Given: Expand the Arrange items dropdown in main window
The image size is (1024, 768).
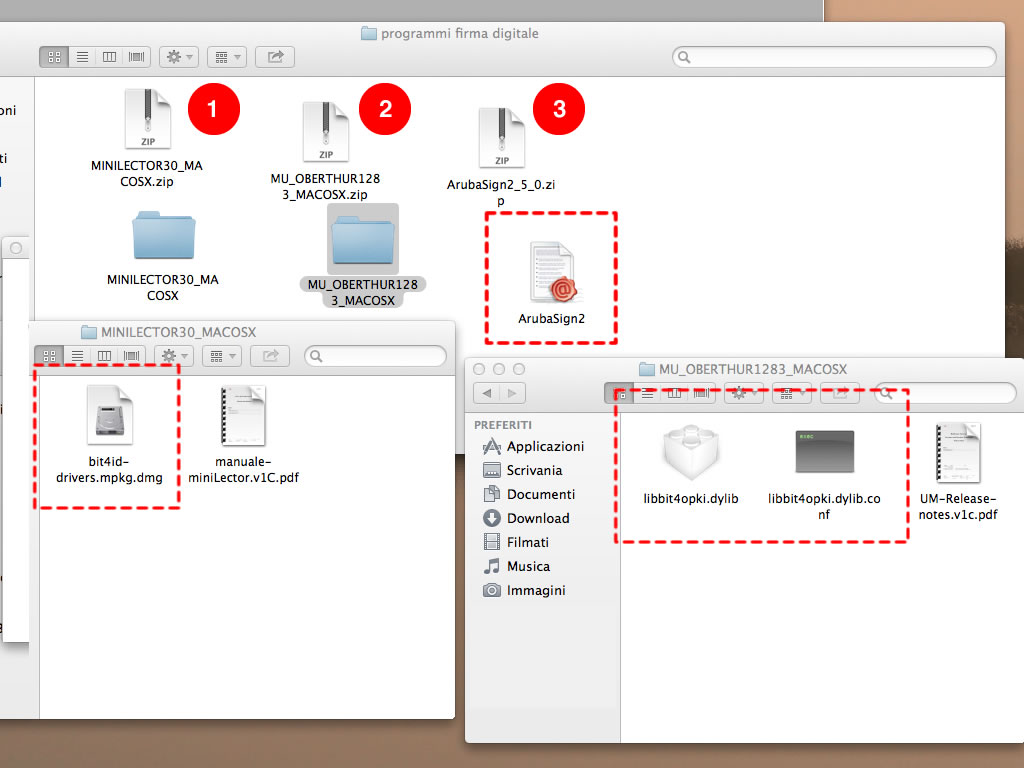Looking at the screenshot, I should [x=227, y=57].
